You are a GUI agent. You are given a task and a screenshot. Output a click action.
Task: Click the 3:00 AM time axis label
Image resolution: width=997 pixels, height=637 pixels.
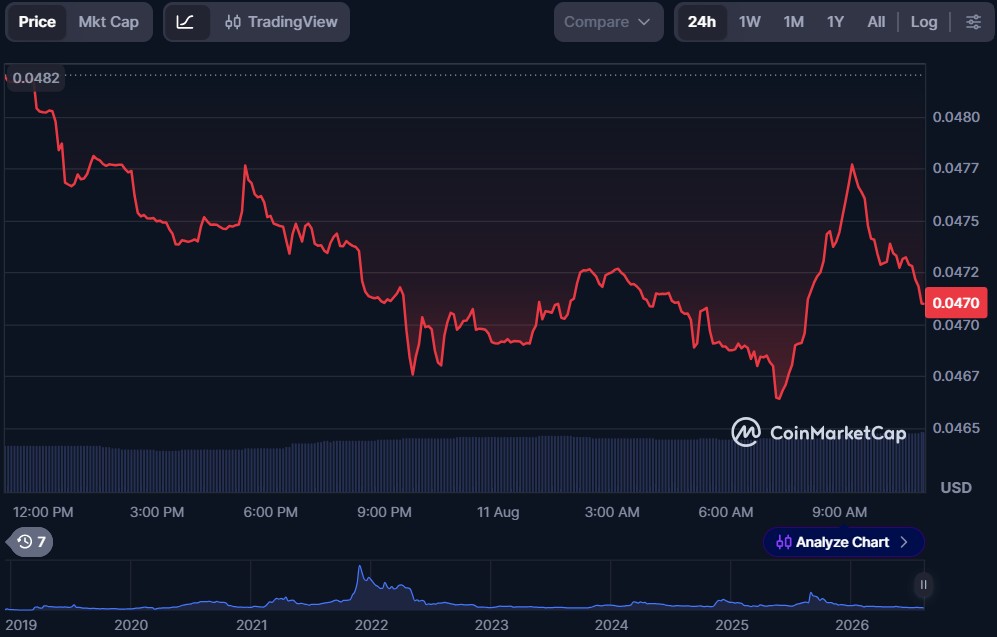pos(612,512)
